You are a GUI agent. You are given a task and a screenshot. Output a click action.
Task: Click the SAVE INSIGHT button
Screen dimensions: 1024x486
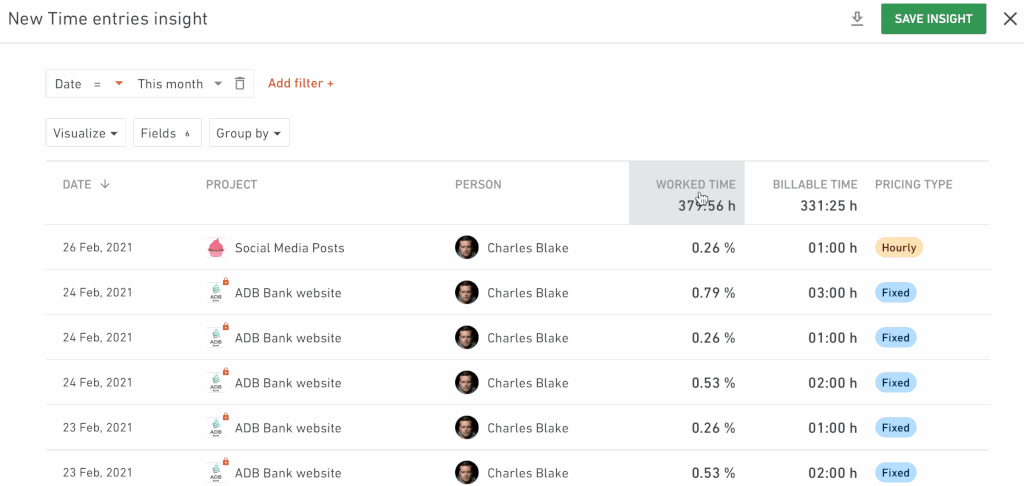point(933,19)
